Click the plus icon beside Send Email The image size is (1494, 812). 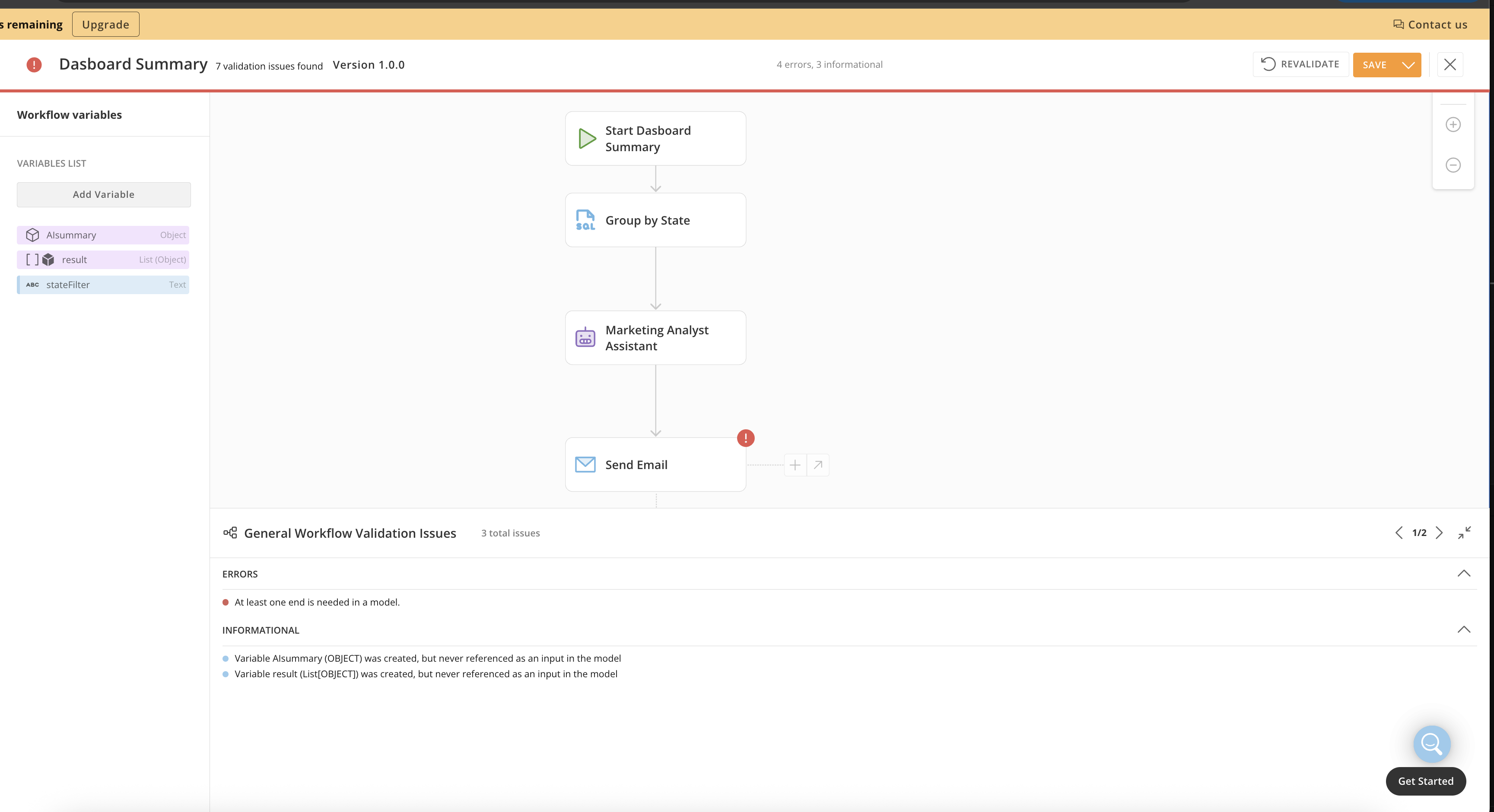point(795,465)
